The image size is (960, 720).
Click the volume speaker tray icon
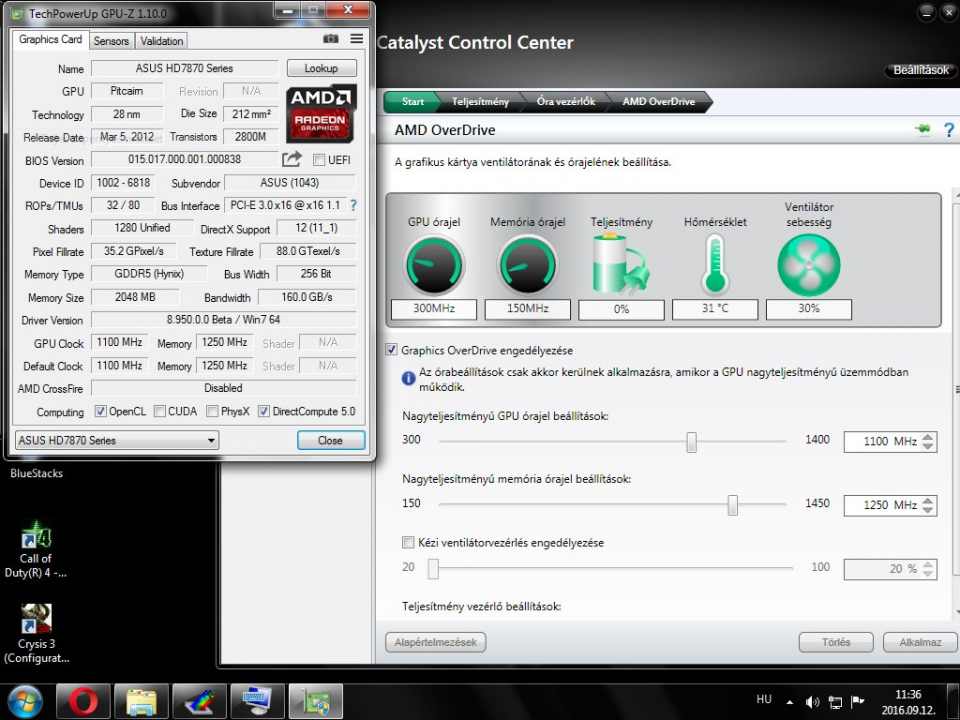click(812, 702)
